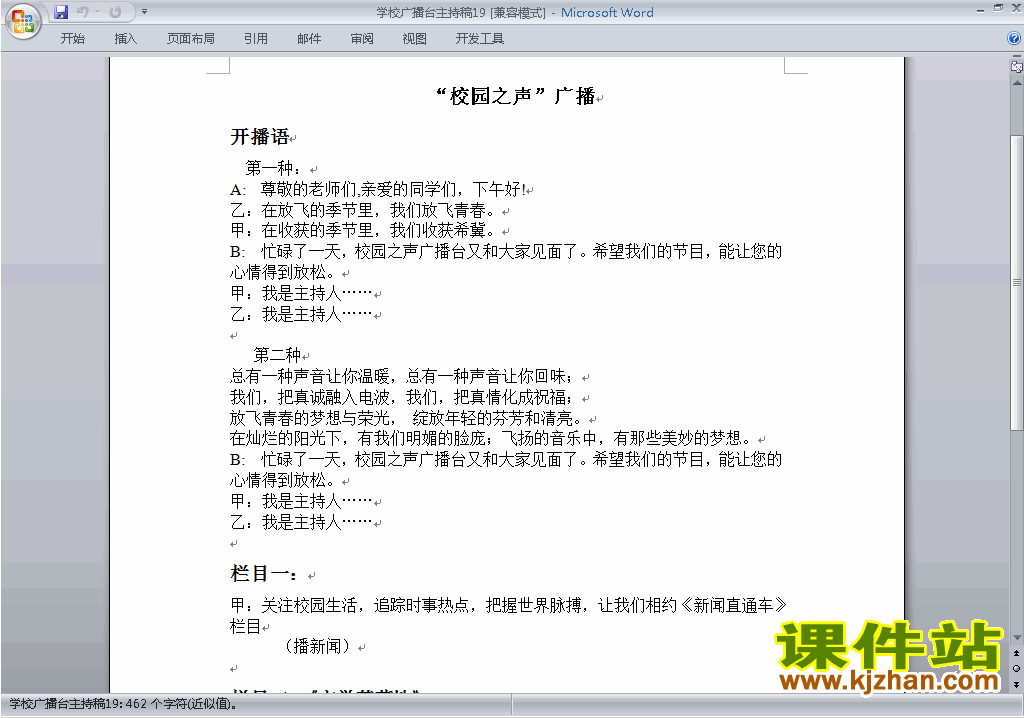Click line 我们，把真诚融入电波
This screenshot has width=1024, height=718.
(x=402, y=397)
